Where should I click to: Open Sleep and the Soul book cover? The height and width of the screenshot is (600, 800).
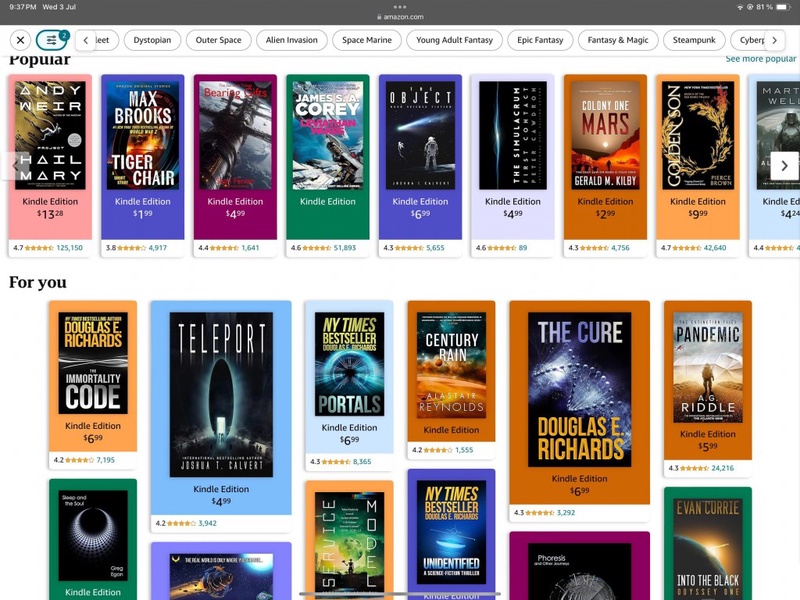coord(93,536)
